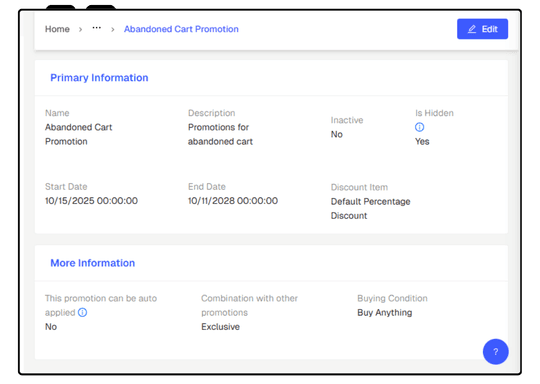
Task: Click the Discount Item label
Action: click(359, 187)
